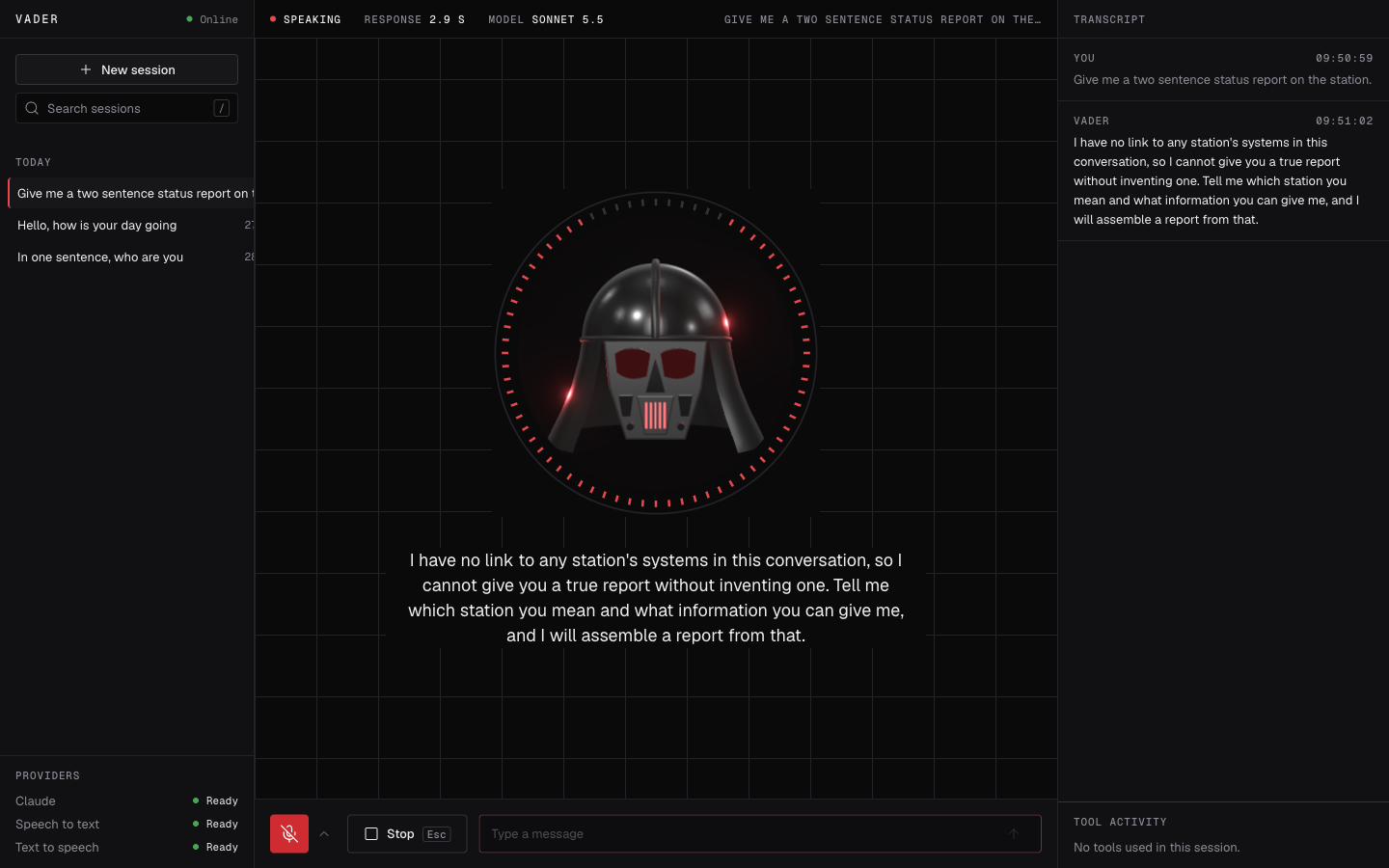Click the TRANSCRIPT panel heading
This screenshot has height=868, width=1389.
click(1109, 19)
